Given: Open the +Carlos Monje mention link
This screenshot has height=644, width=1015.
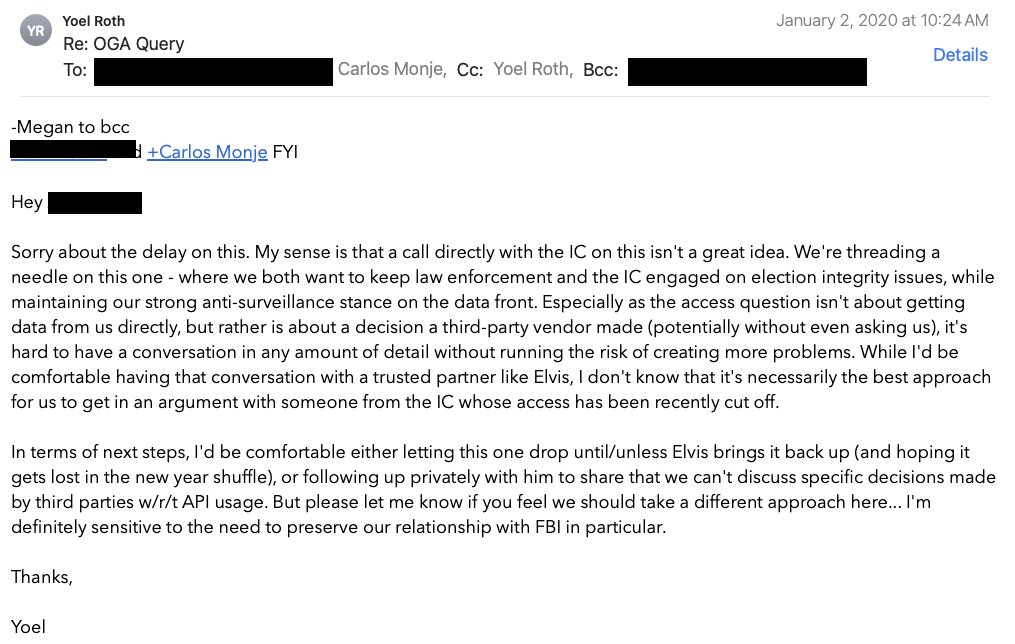Looking at the screenshot, I should click(207, 152).
